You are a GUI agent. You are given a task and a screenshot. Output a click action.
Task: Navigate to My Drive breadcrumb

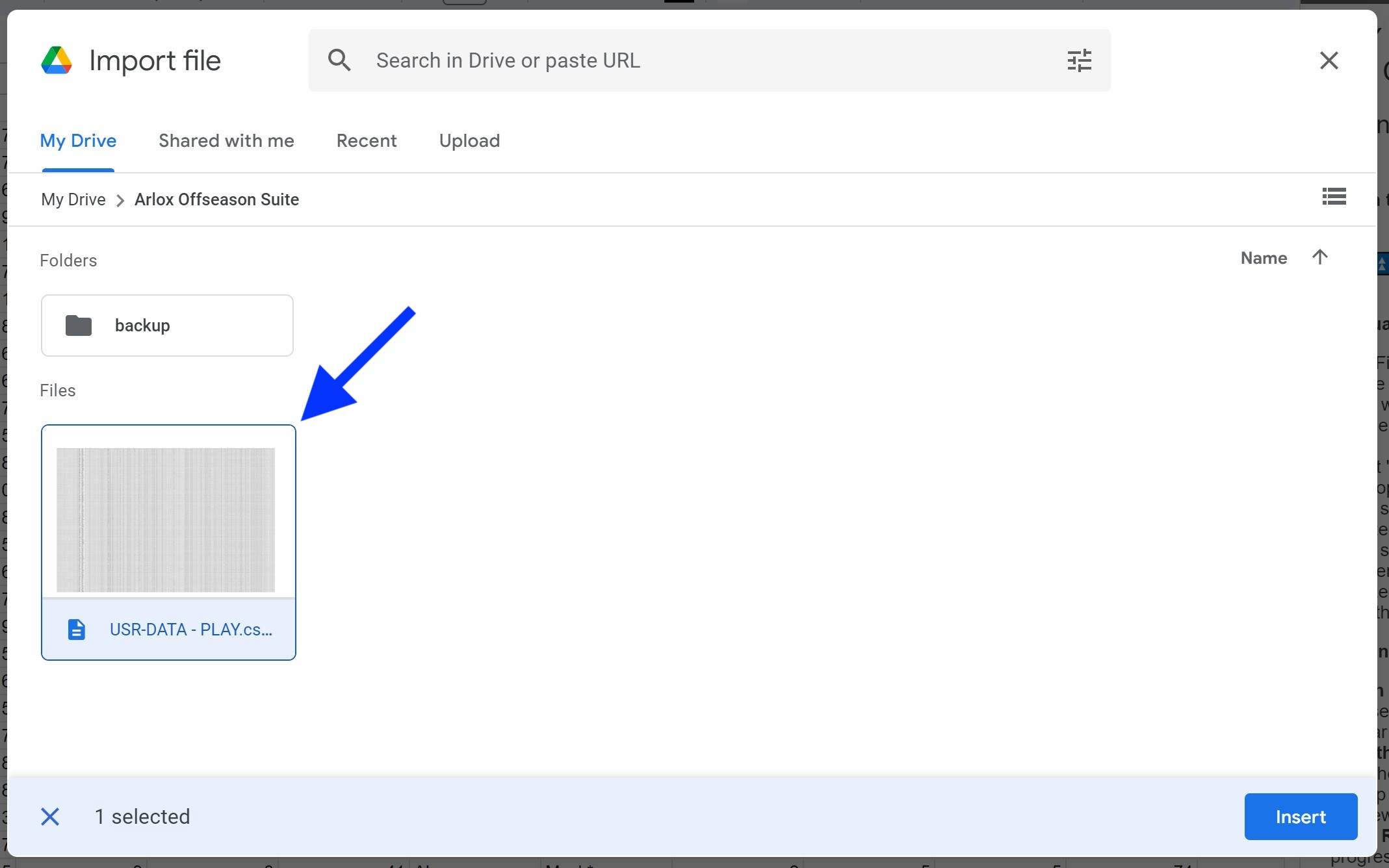(x=73, y=199)
